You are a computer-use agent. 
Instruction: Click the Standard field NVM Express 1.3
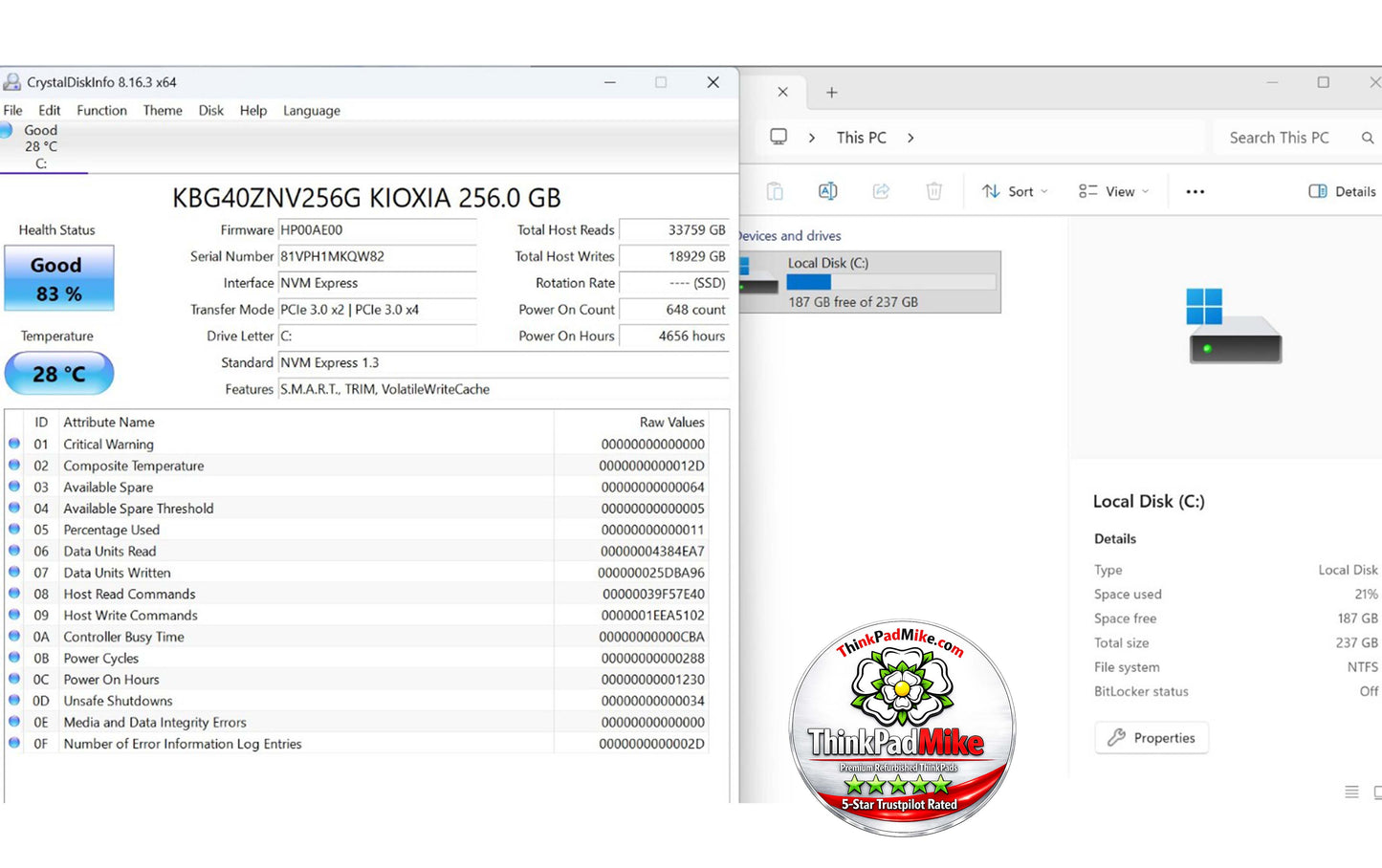click(x=504, y=363)
